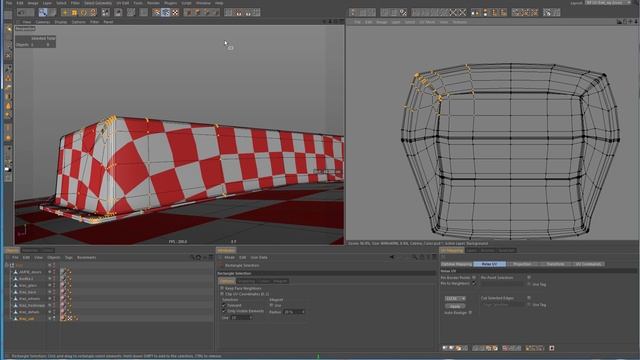Click the Apply button in Relax UV

[x=455, y=306]
